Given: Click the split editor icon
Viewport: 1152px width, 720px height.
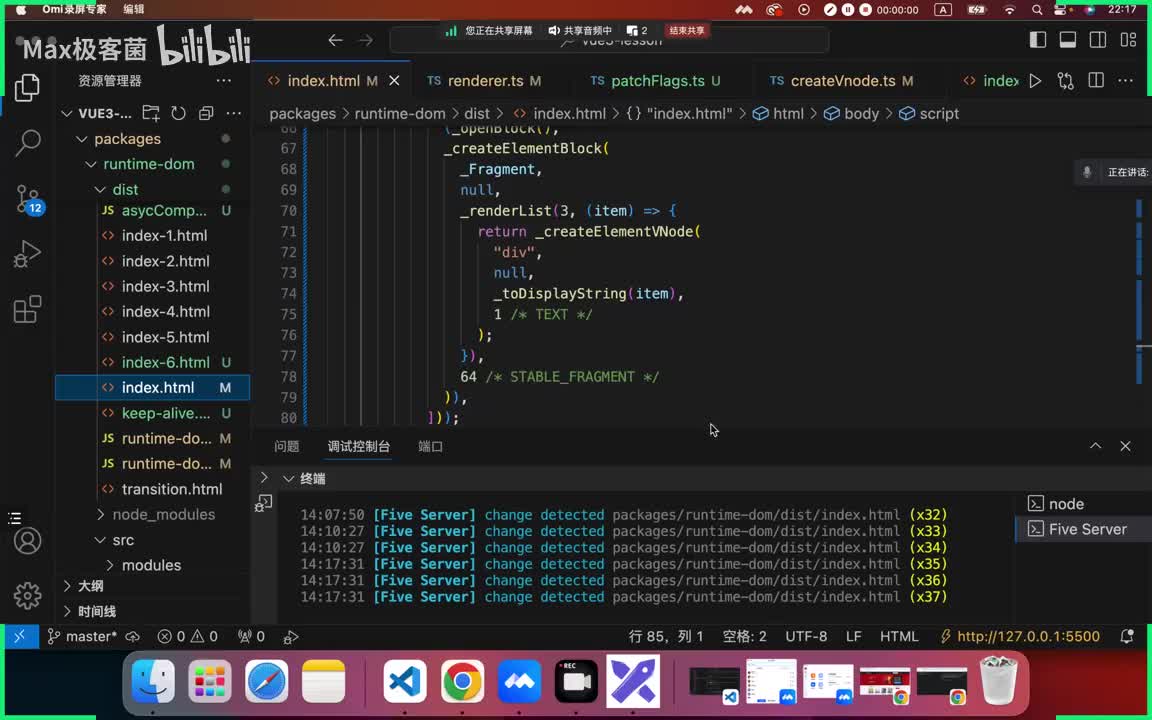Looking at the screenshot, I should point(1096,81).
